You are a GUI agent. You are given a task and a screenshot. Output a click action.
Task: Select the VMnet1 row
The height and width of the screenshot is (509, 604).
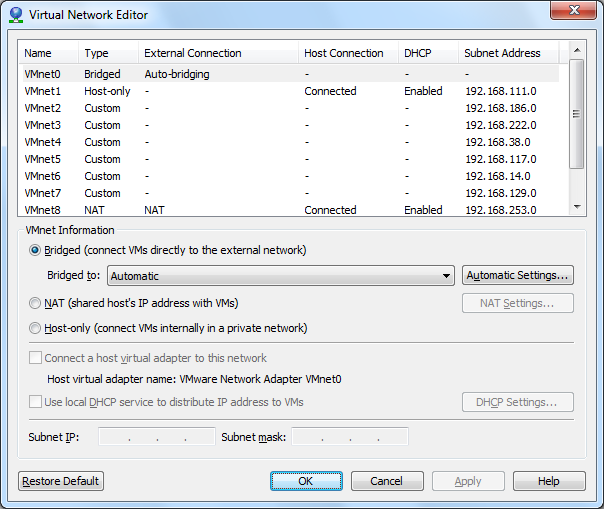[x=291, y=91]
